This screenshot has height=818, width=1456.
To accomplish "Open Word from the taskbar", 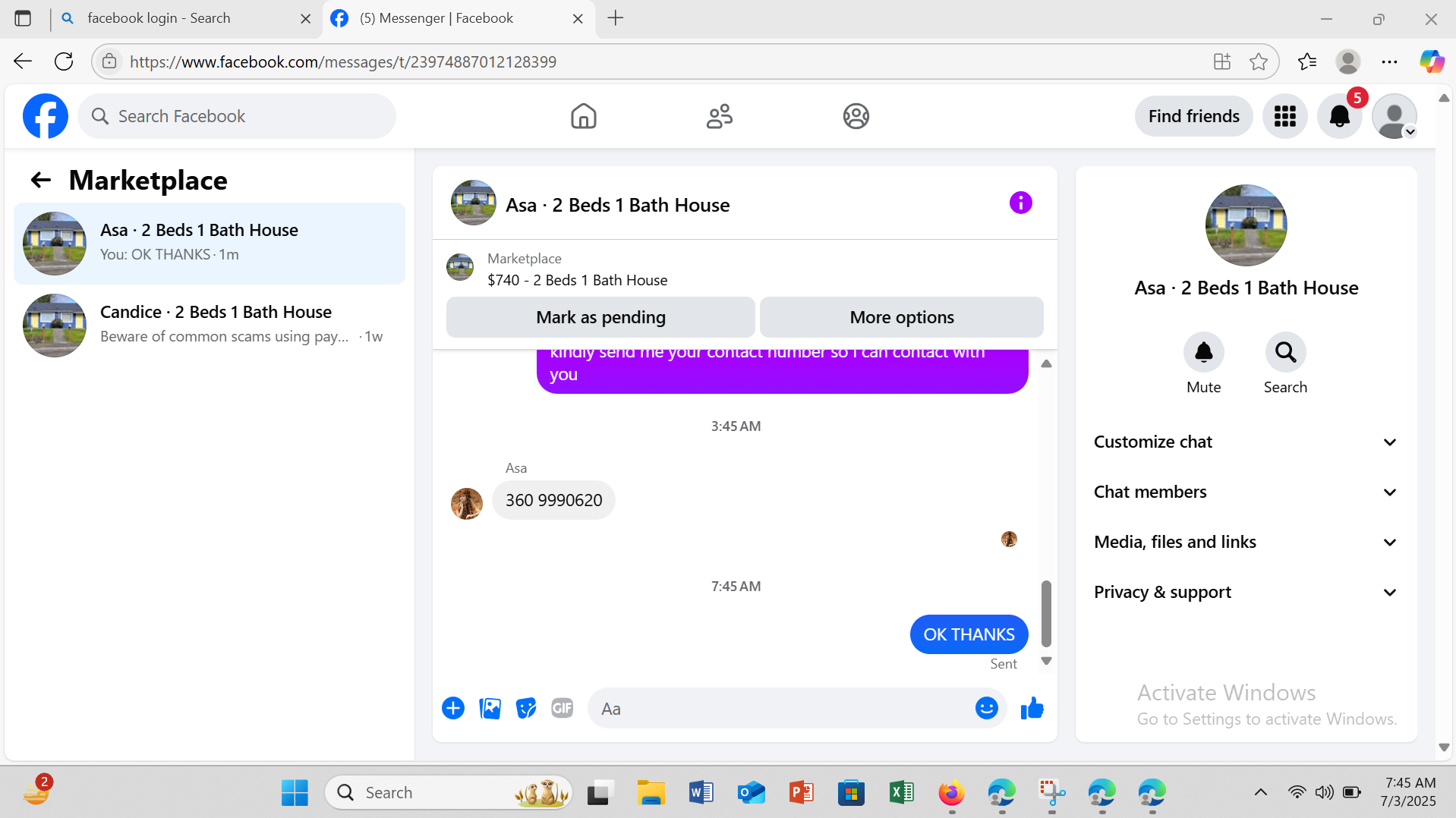I will [701, 793].
